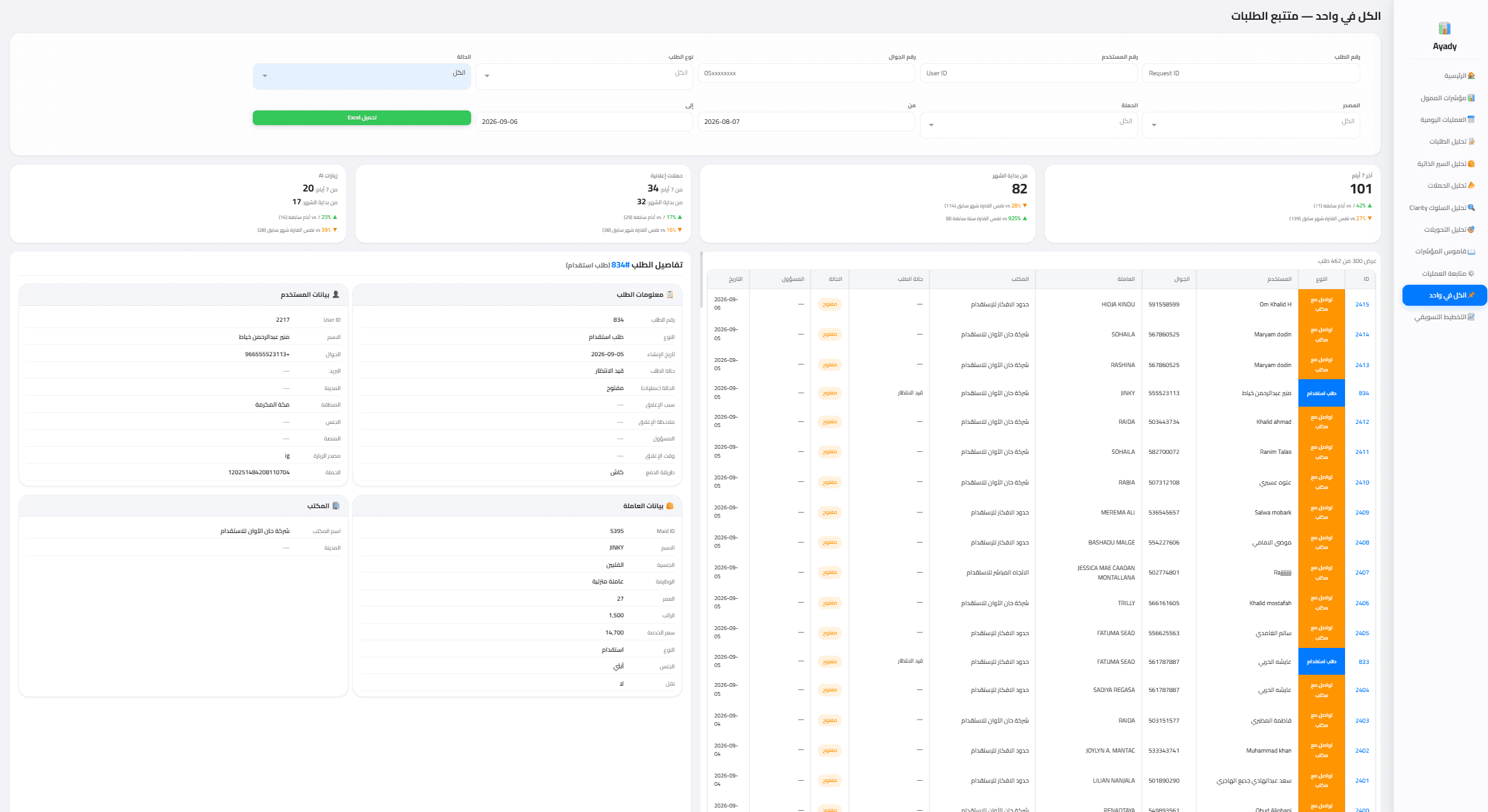Open تحليل السلوك Clarity magnifier icon
1488x812 pixels.
point(1471,208)
